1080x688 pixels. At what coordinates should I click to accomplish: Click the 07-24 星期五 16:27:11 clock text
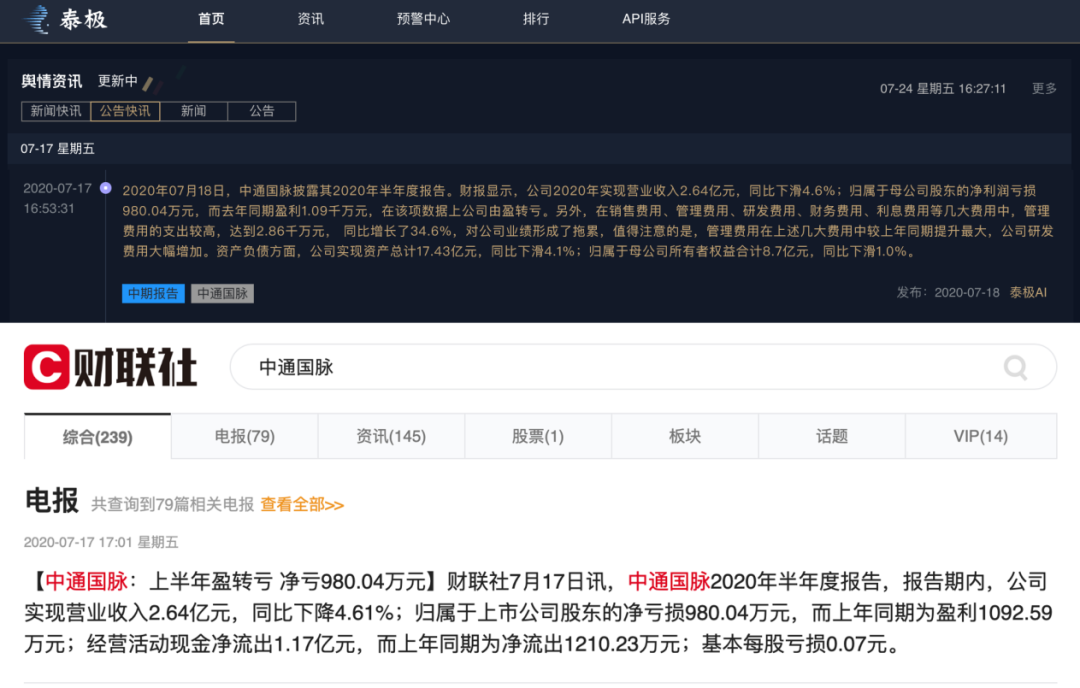[943, 89]
